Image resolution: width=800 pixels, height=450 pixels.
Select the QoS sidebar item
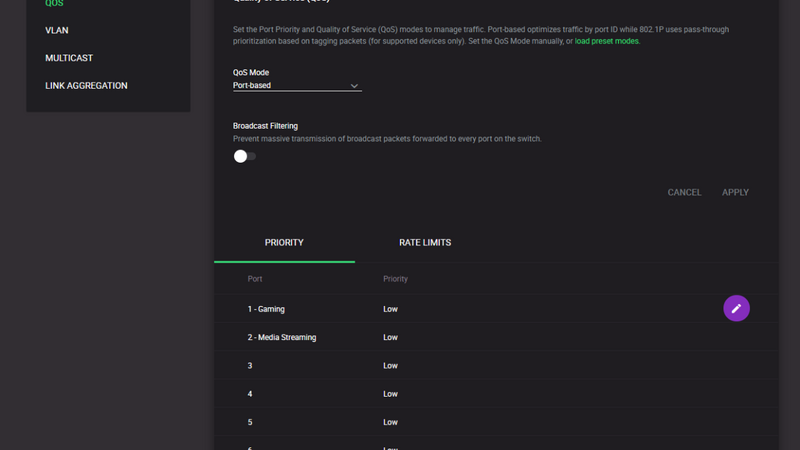point(54,4)
